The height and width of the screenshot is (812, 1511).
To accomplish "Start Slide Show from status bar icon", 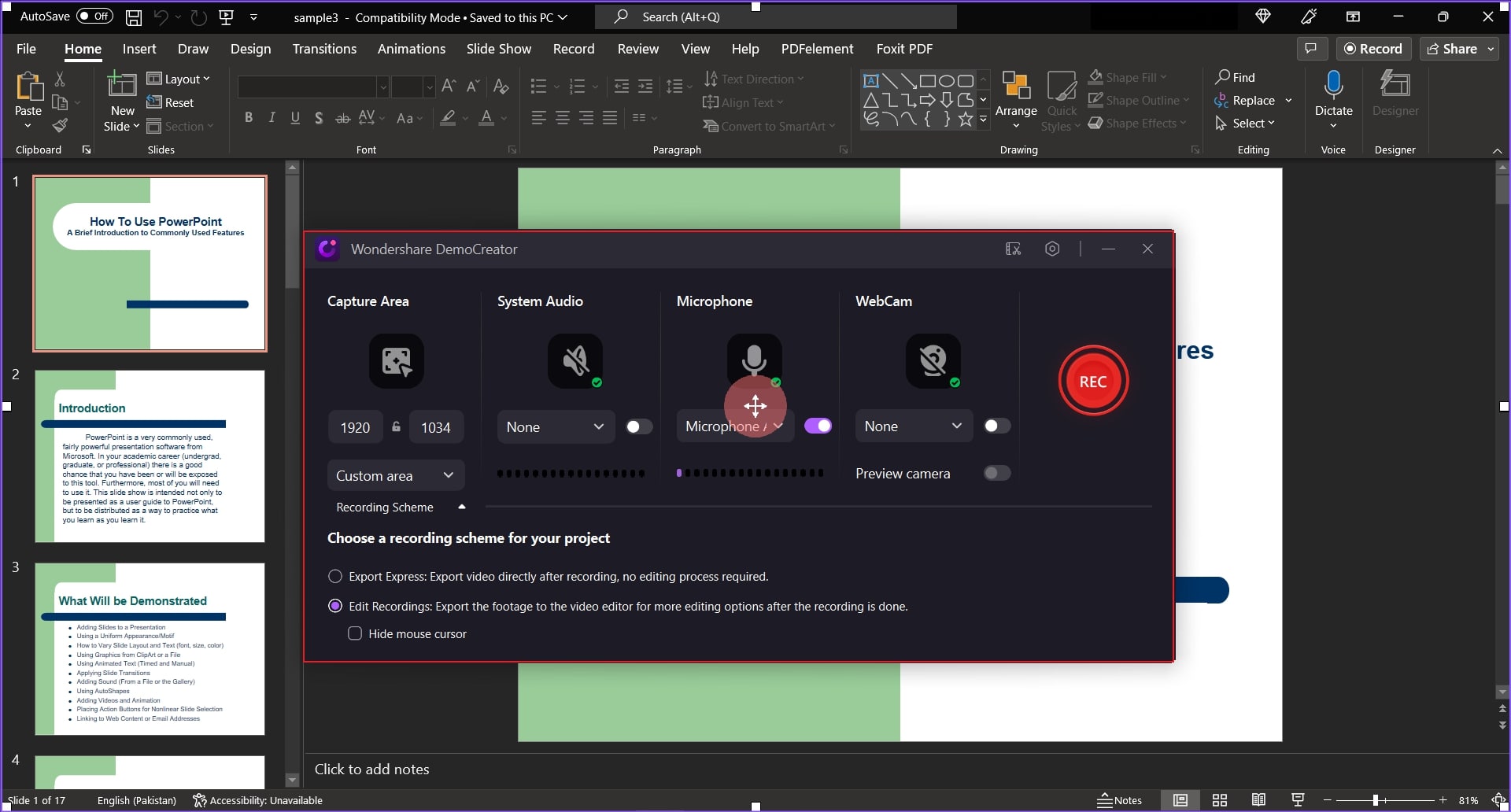I will click(x=1298, y=800).
